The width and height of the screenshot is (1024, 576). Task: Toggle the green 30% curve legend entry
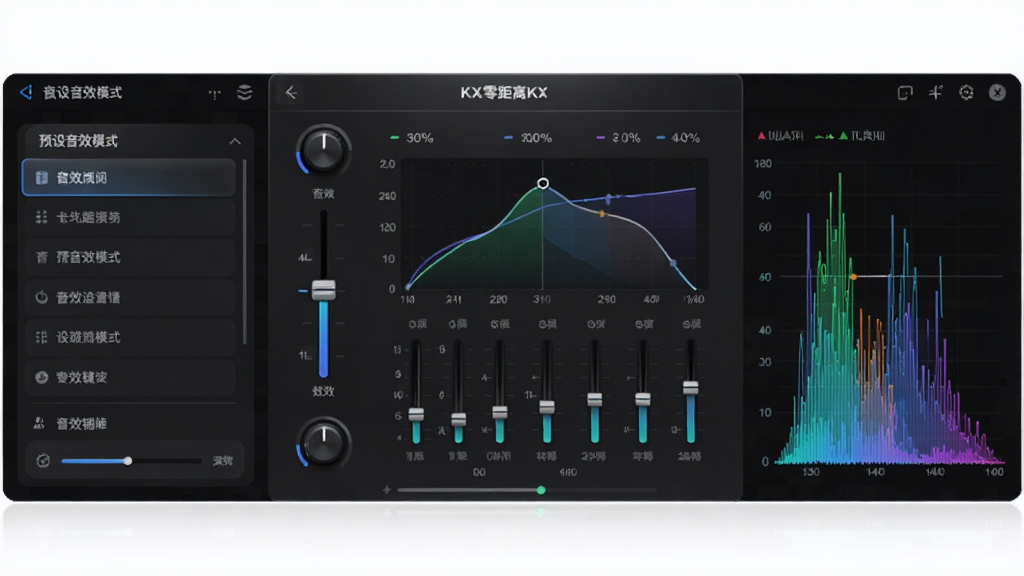[411, 138]
